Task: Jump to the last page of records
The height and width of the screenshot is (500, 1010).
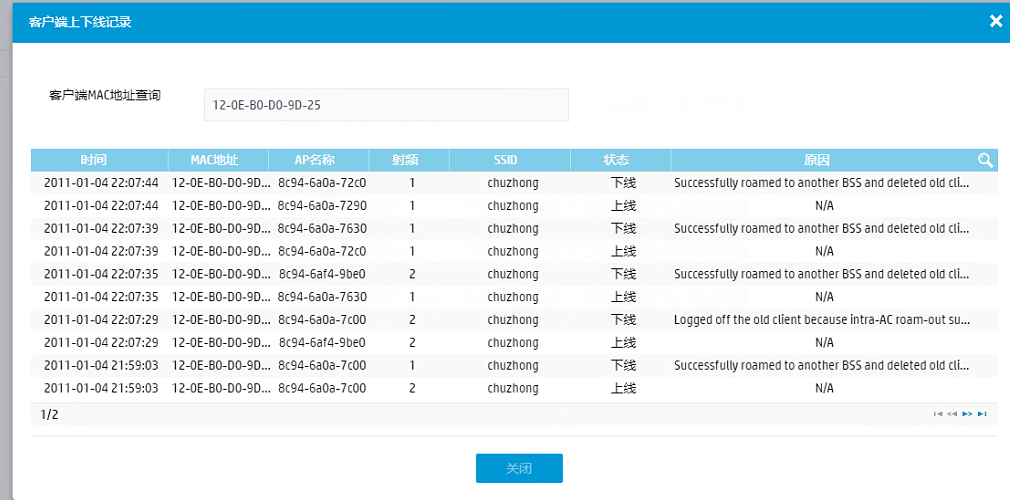Action: coord(982,414)
